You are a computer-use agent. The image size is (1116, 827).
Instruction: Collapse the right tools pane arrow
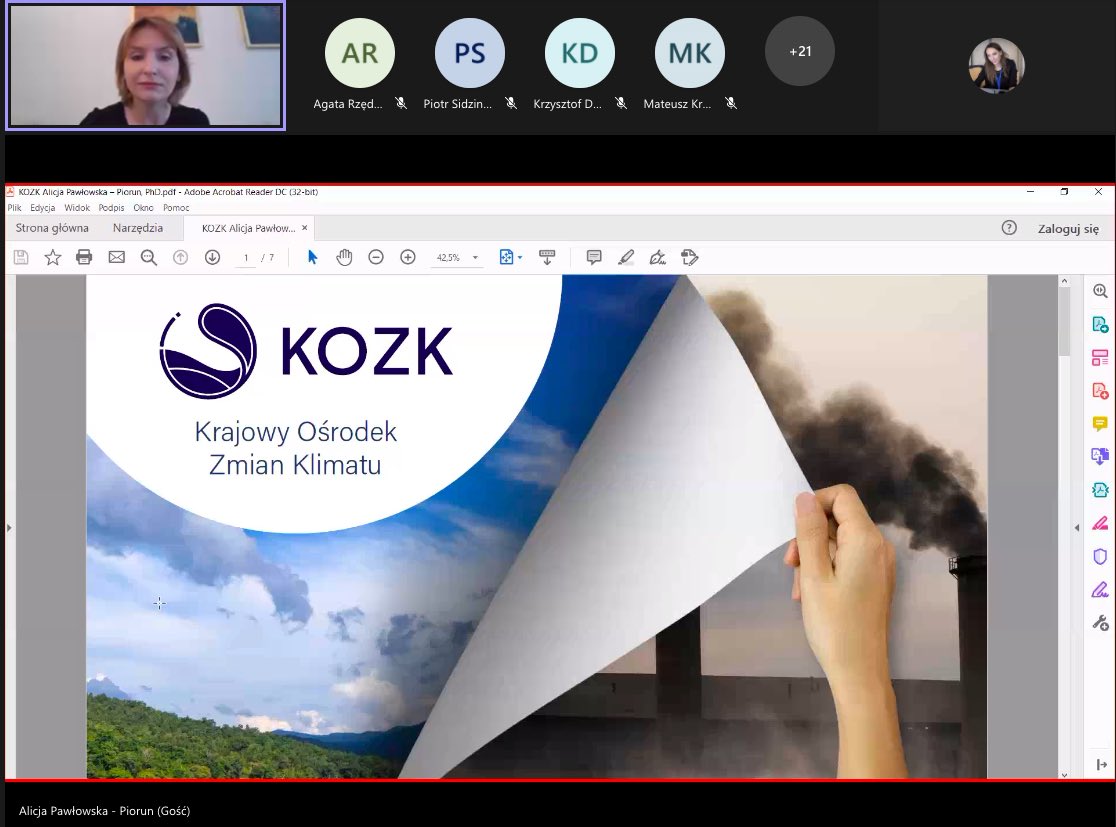[x=1077, y=527]
